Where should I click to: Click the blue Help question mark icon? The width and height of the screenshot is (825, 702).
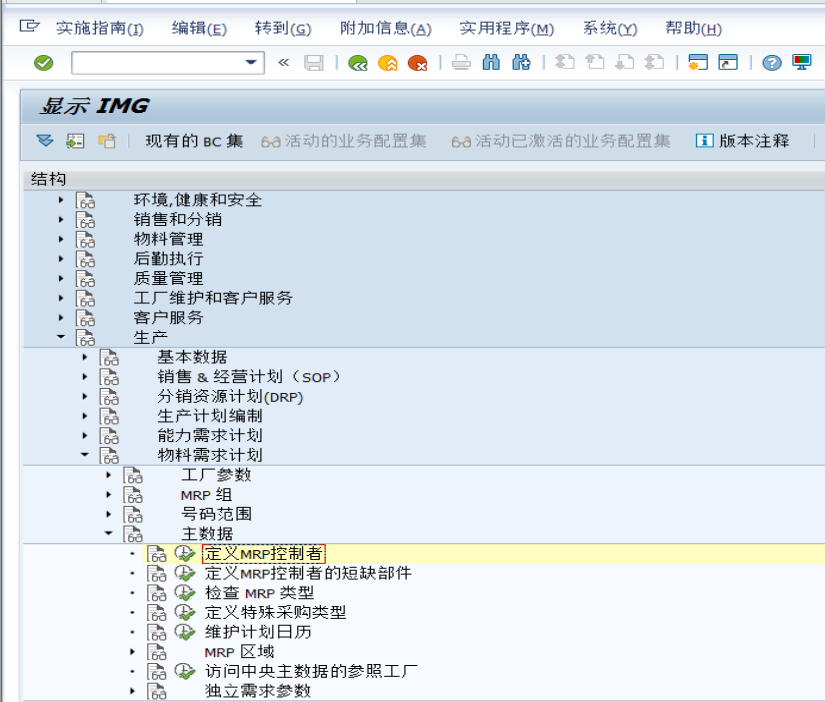point(772,63)
